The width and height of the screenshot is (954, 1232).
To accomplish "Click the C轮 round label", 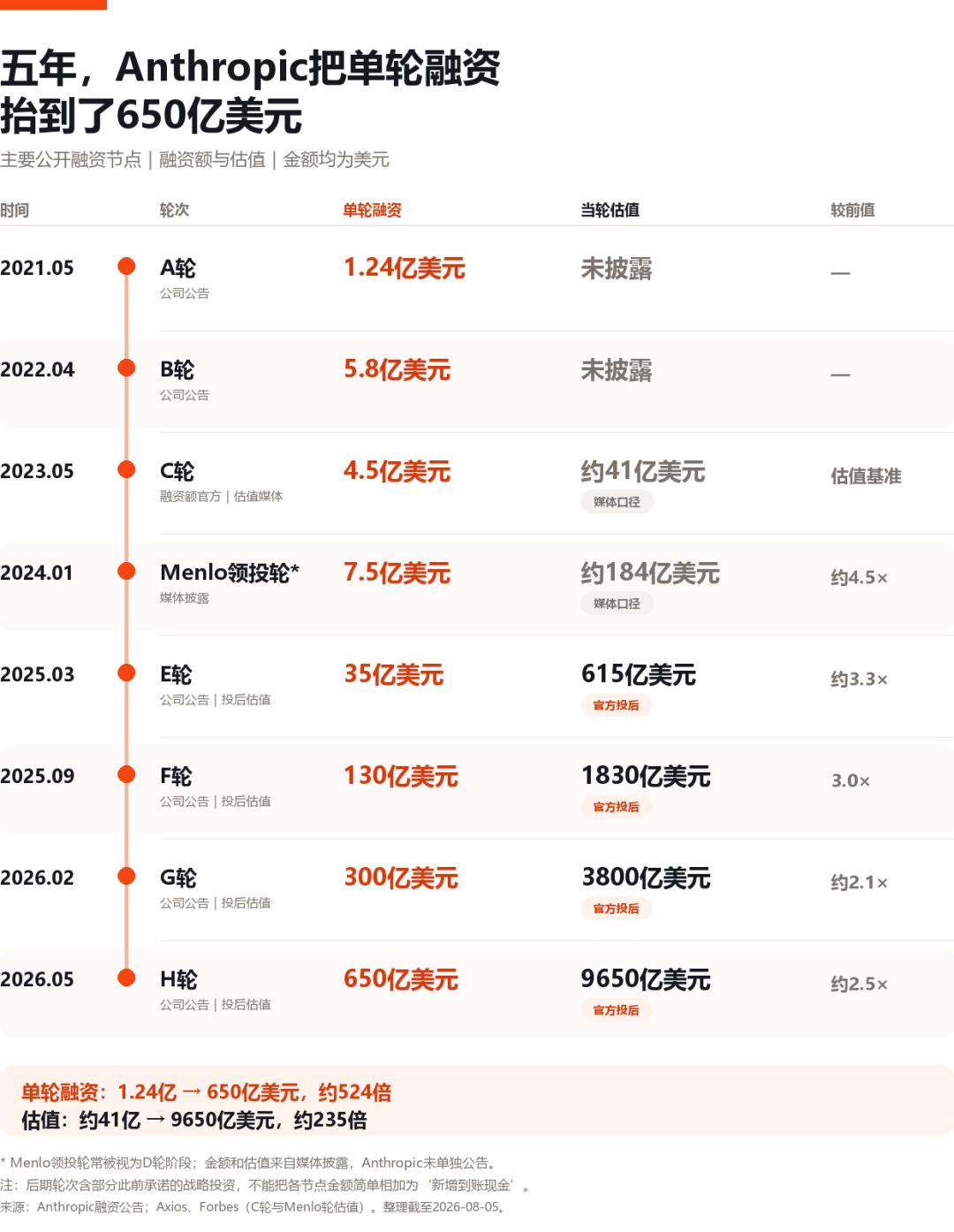I will click(178, 471).
